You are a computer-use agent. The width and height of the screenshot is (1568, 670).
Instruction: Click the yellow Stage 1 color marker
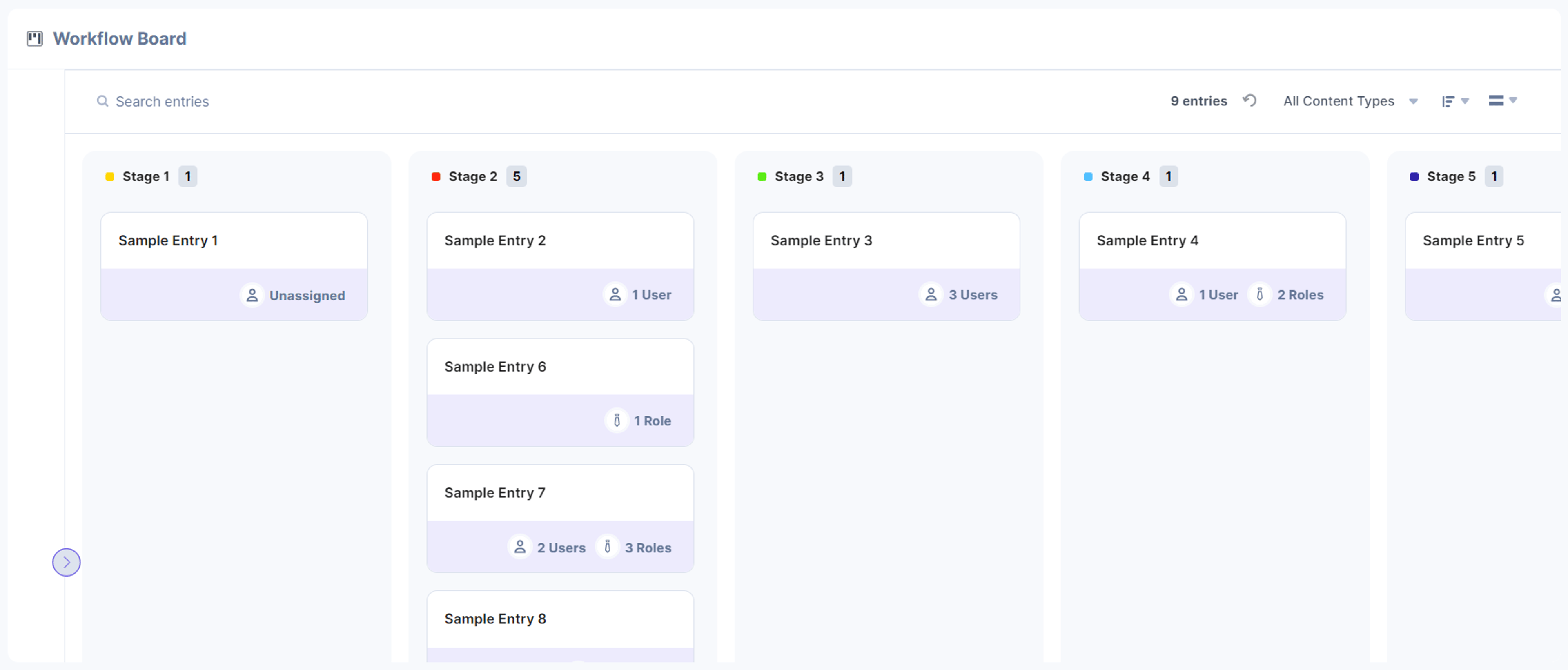(109, 176)
